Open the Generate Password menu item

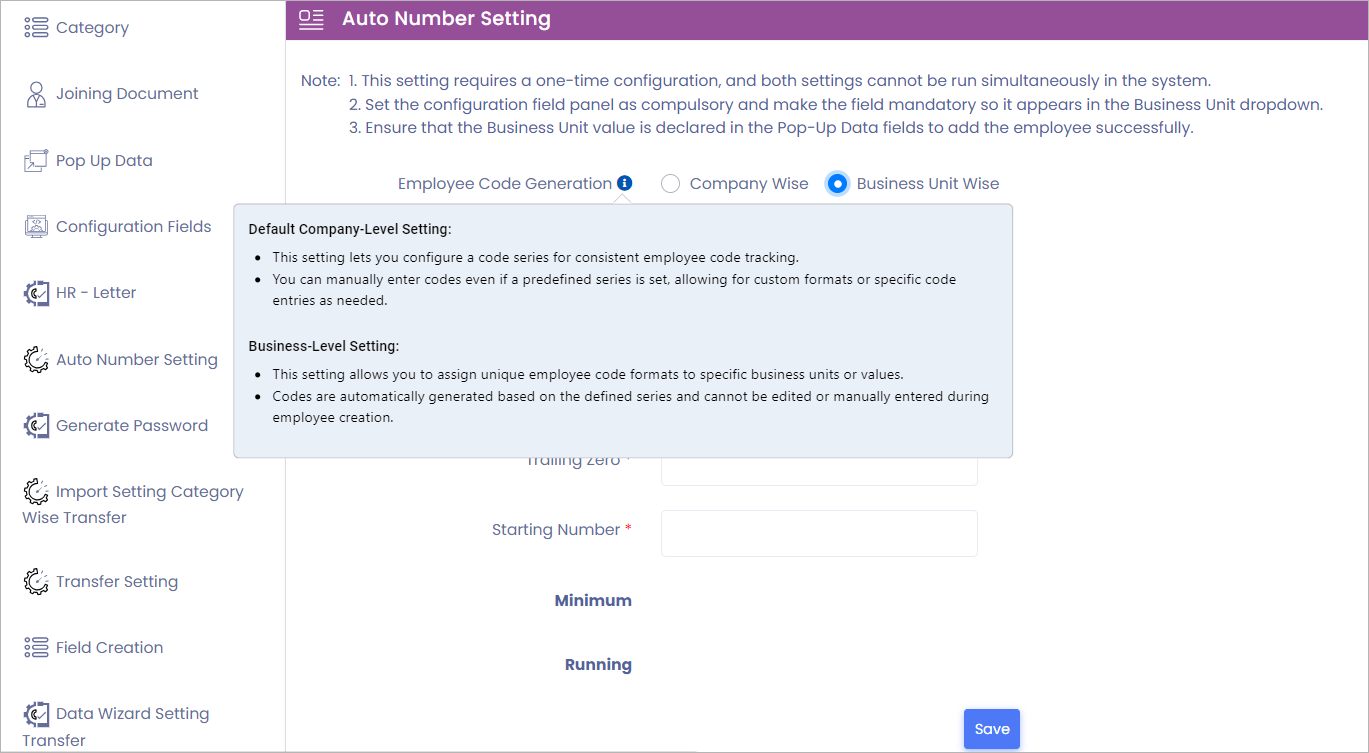pos(131,426)
